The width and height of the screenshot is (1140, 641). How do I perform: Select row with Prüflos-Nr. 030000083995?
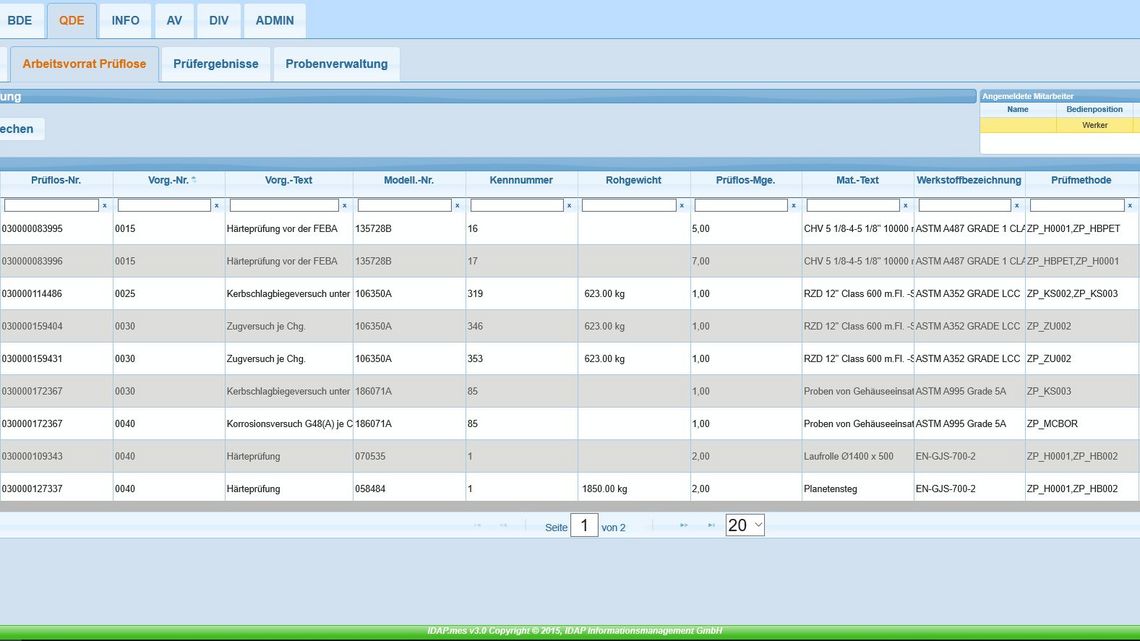click(x=570, y=229)
